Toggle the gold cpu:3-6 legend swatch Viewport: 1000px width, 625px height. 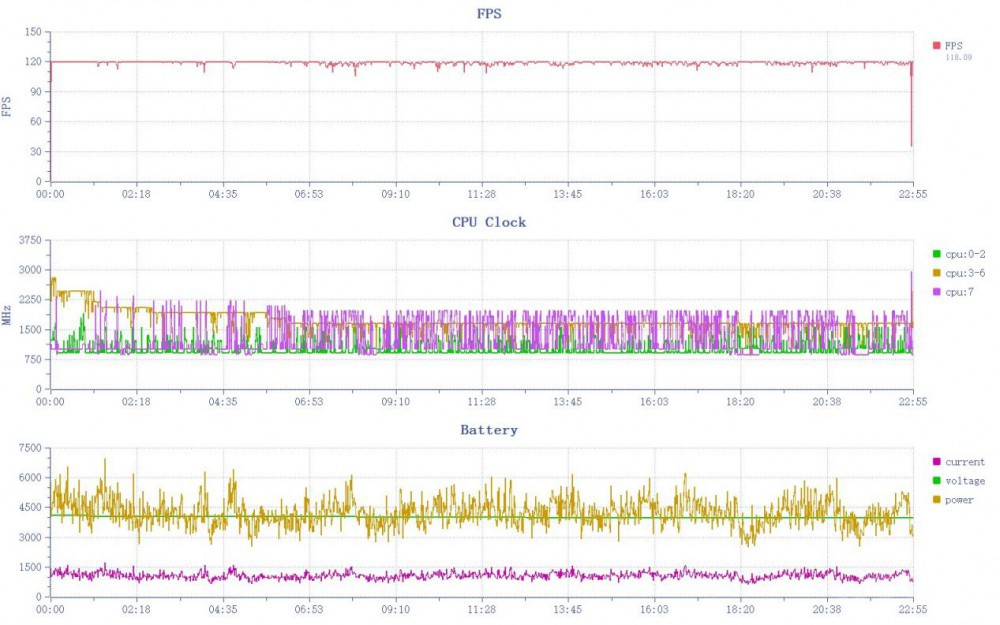936,273
